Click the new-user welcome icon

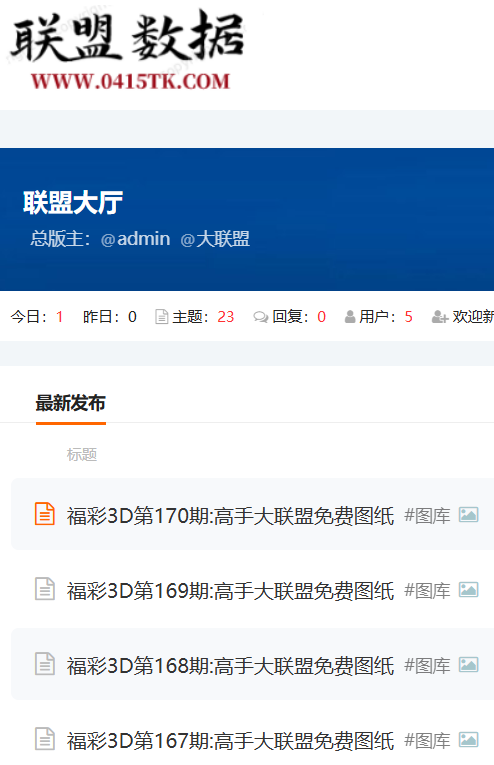[x=439, y=317]
